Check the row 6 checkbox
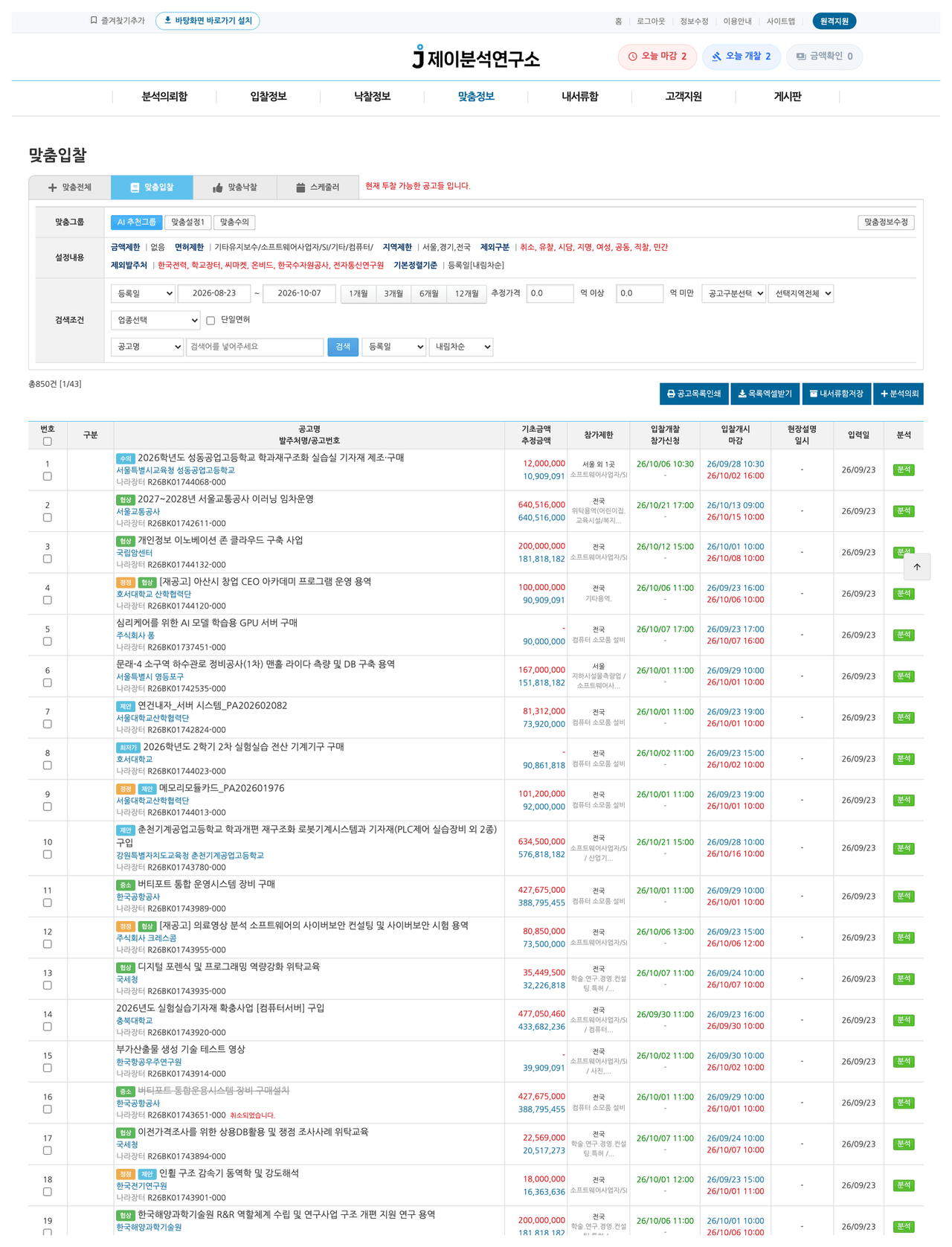Viewport: 952px width, 1247px height. 48,682
